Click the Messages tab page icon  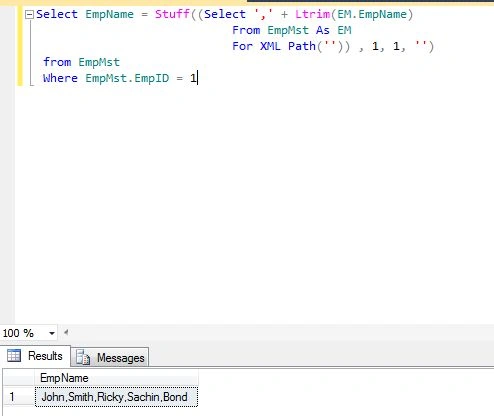pyautogui.click(x=83, y=357)
